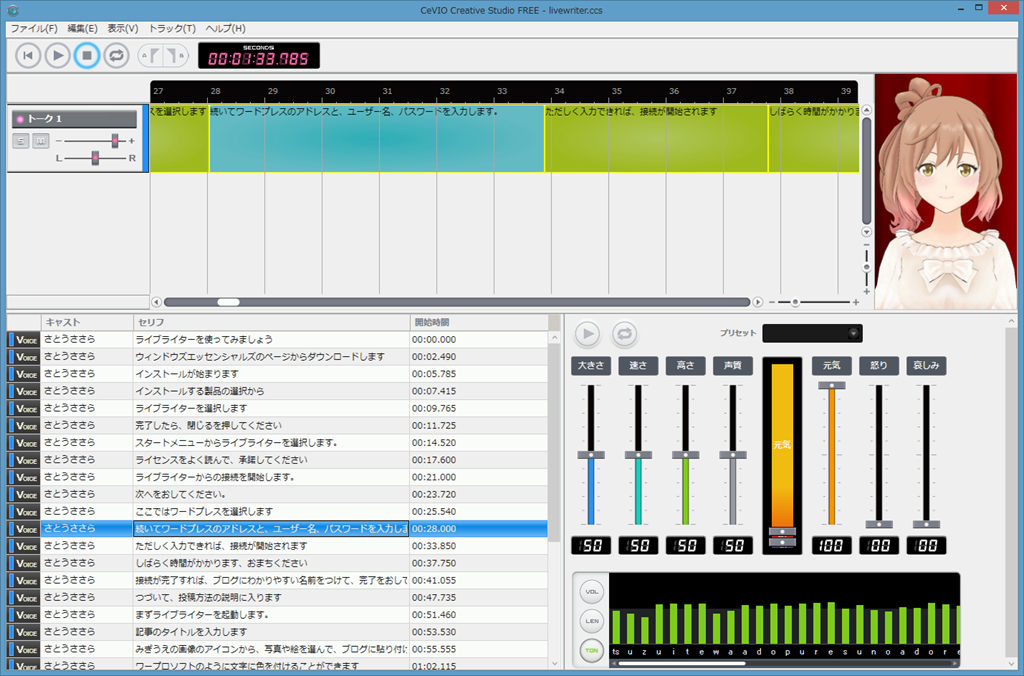Screen dimensions: 1024x676
Task: Click the 元気 emotion button
Action: click(831, 366)
